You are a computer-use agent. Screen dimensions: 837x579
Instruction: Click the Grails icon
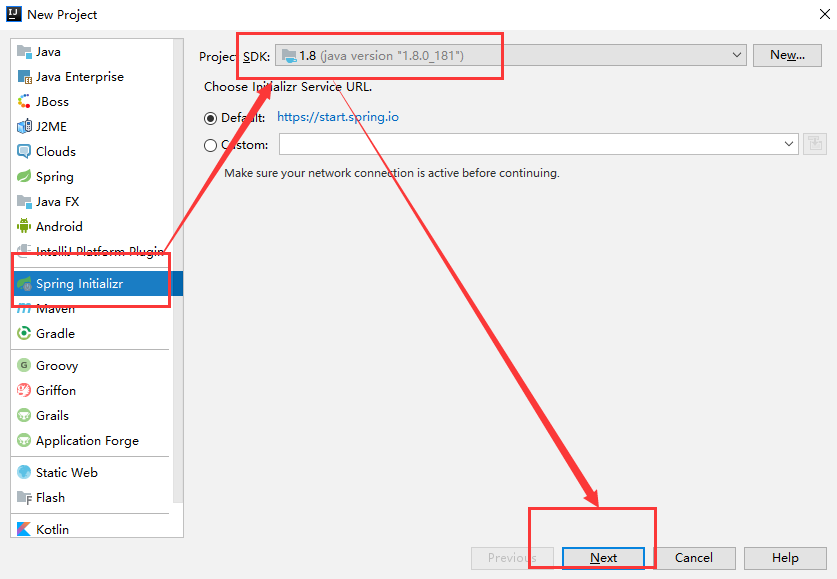click(x=24, y=415)
